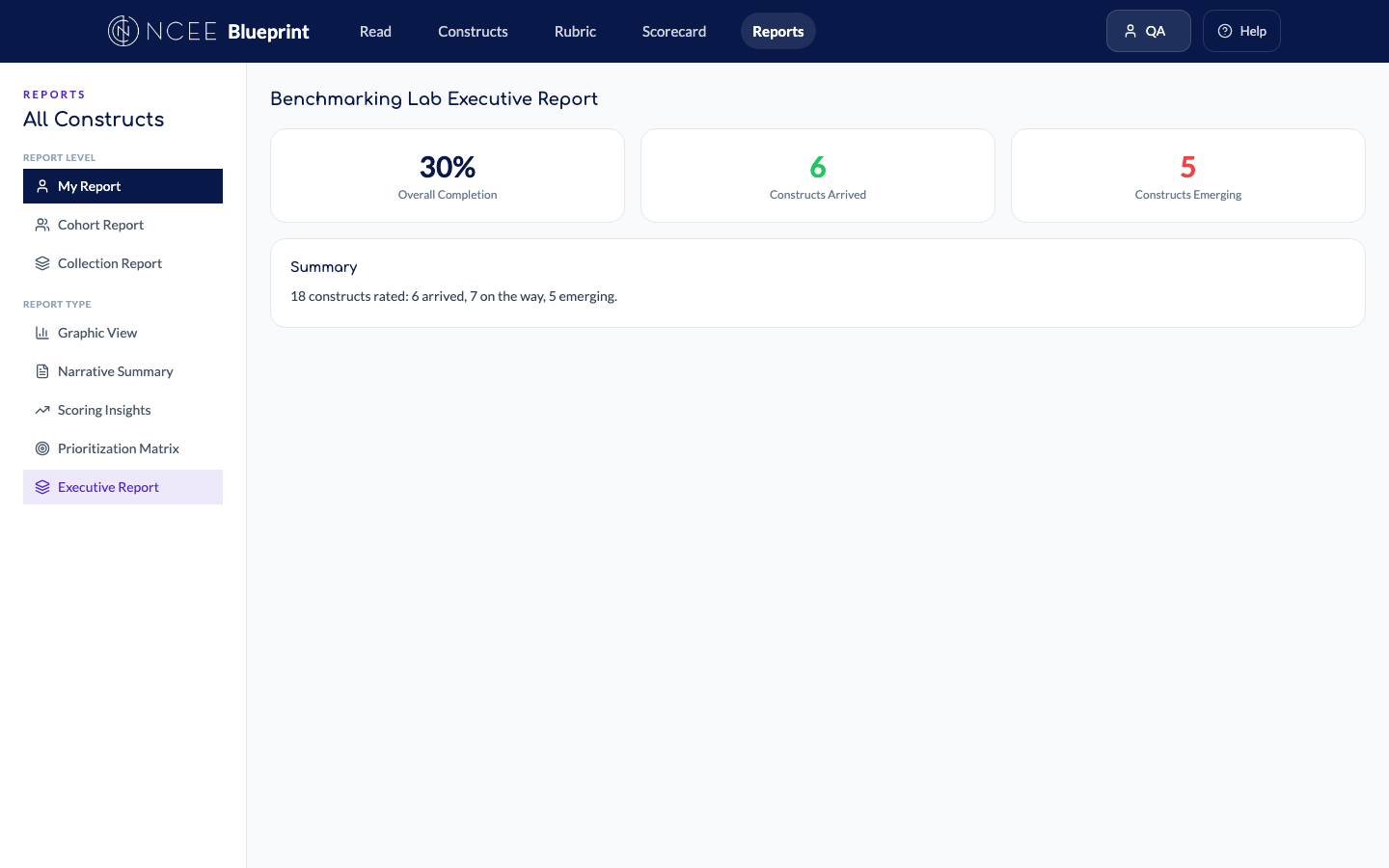This screenshot has width=1389, height=868.
Task: Click the stacked layers icon for Executive Report
Action: tap(42, 487)
